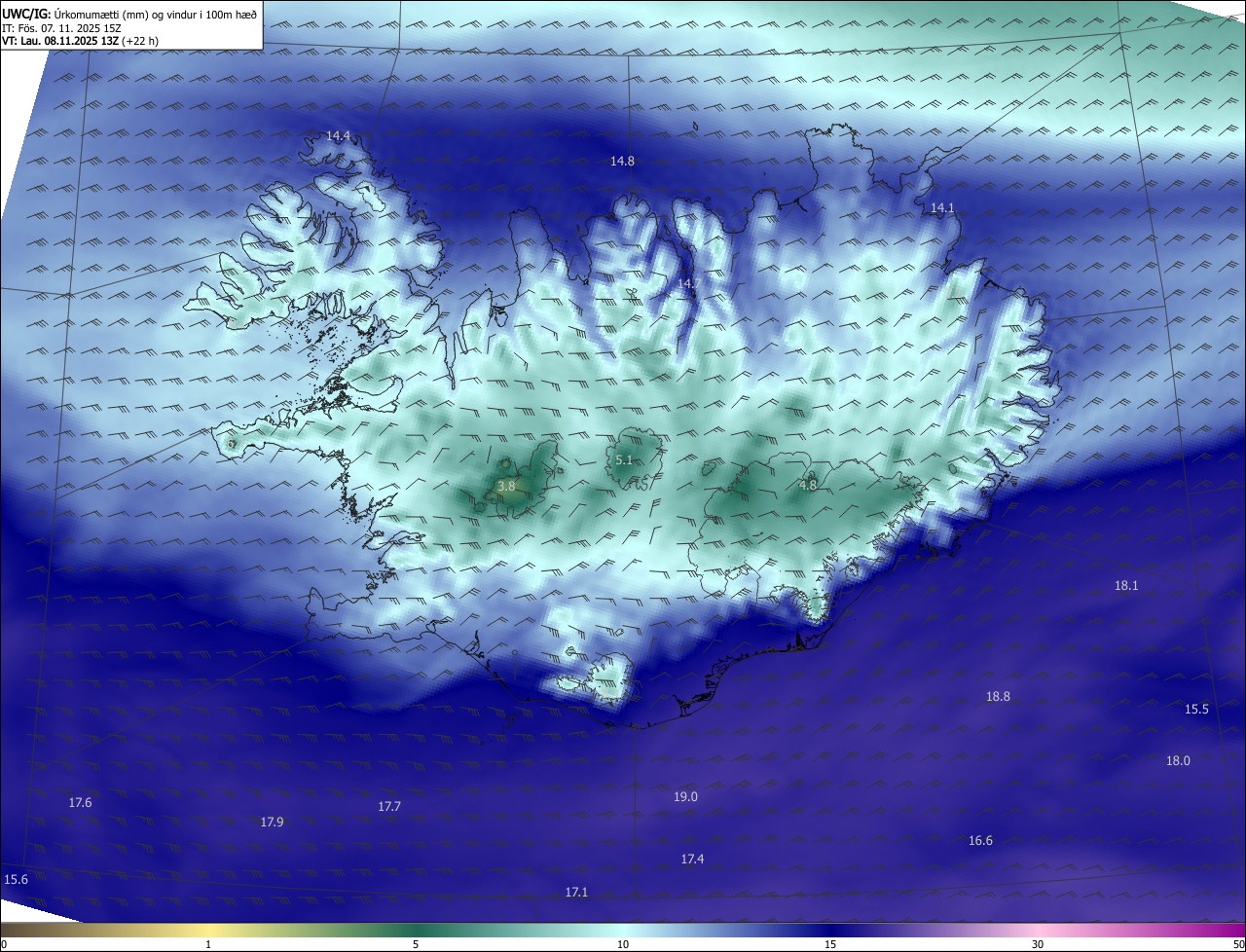1246x952 pixels.
Task: Click the 17.6 value label
Action: tap(80, 803)
